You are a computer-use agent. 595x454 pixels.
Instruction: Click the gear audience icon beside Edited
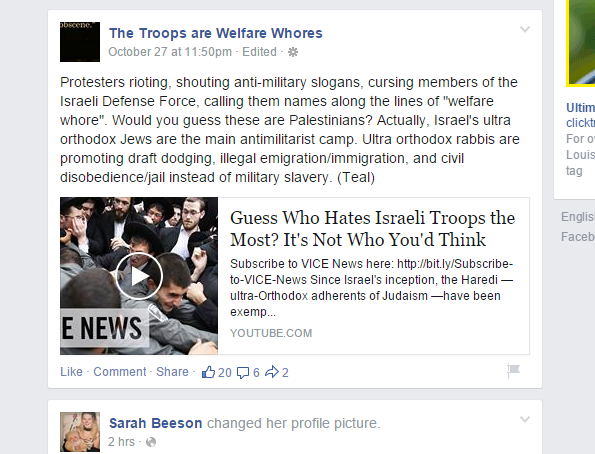point(293,52)
